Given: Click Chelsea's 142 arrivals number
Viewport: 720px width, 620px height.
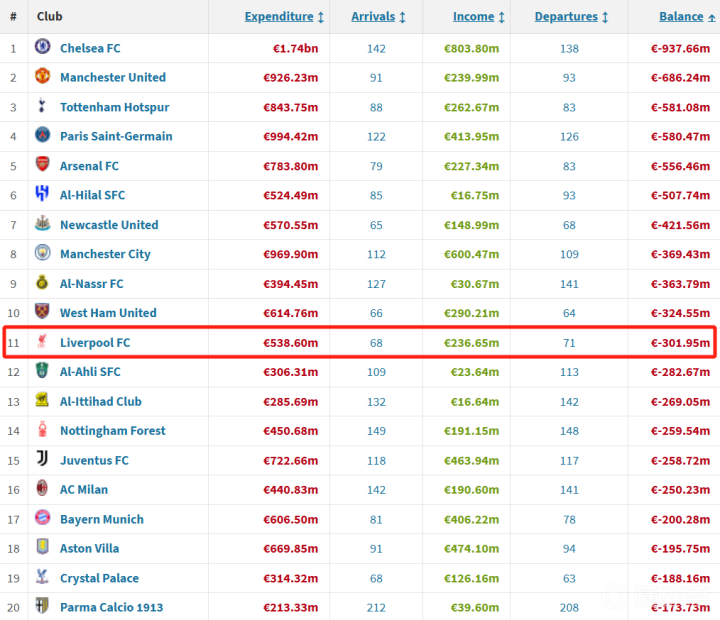Looking at the screenshot, I should (x=376, y=49).
